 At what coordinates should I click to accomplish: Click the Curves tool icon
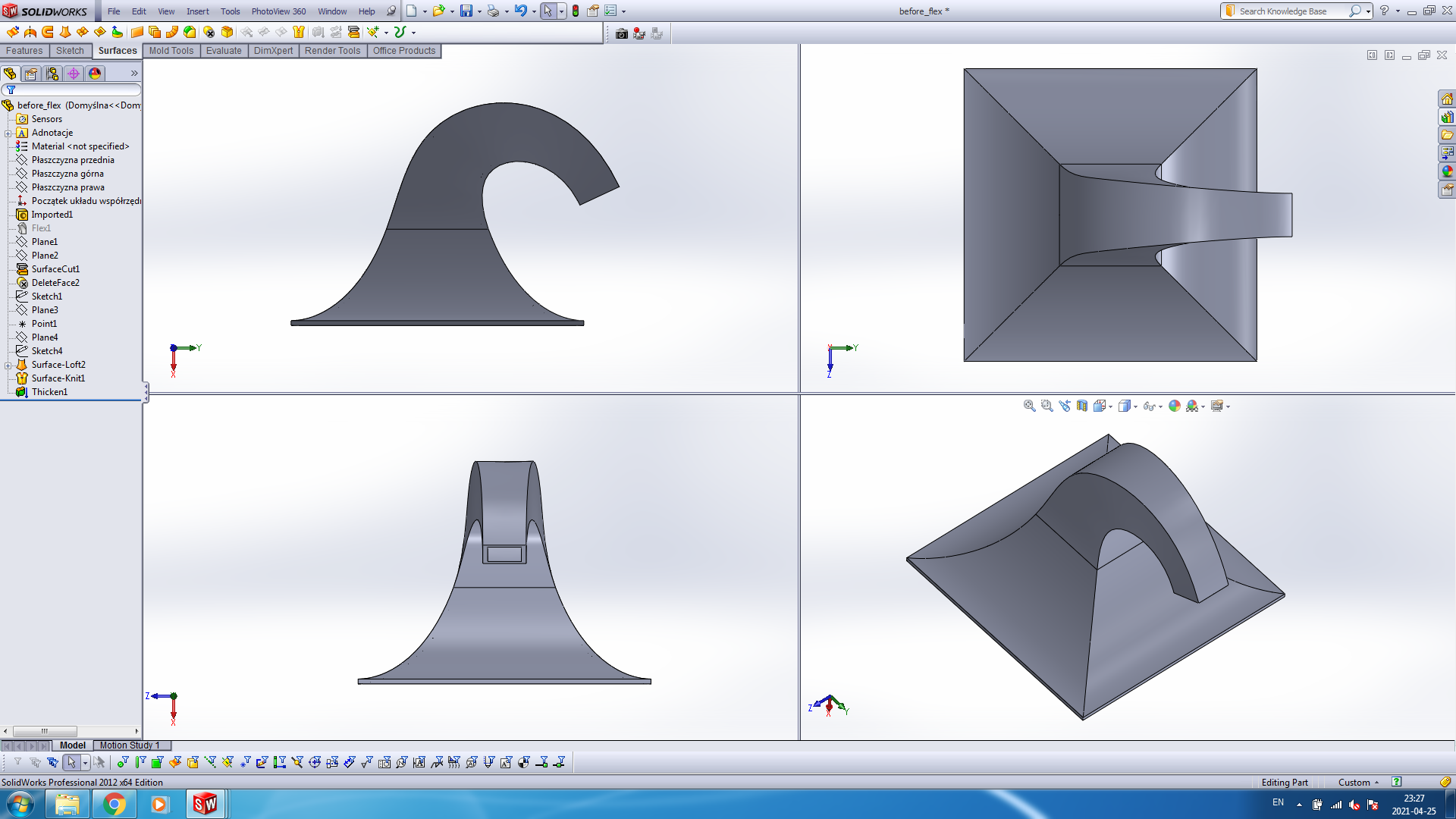tap(400, 32)
